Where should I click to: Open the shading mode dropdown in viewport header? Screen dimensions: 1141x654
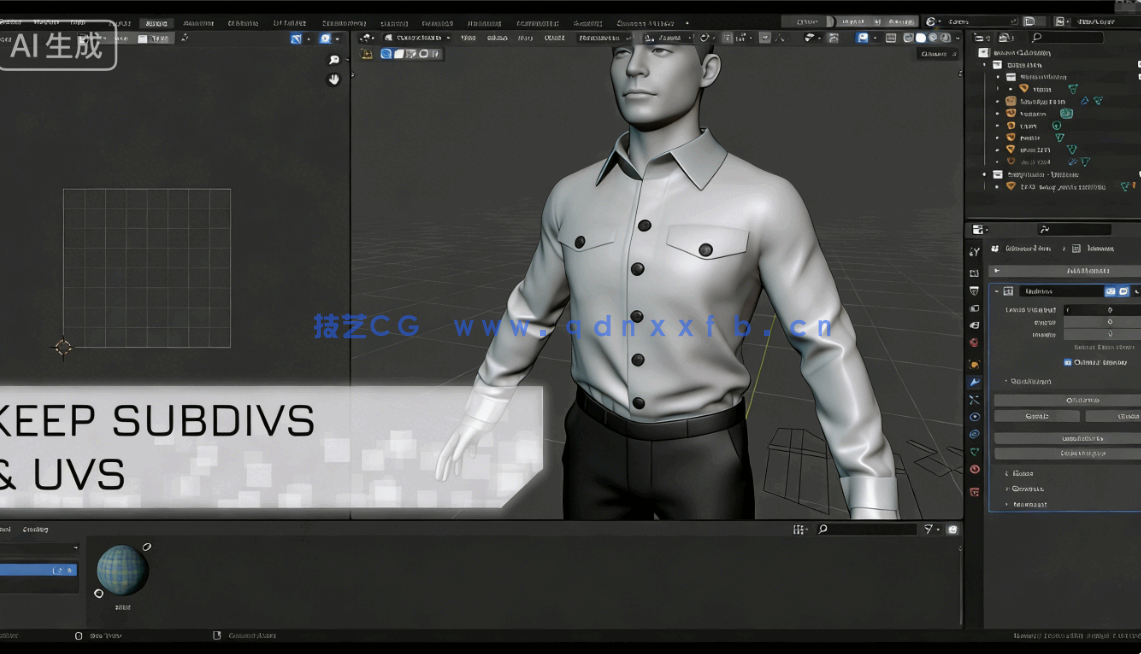click(x=958, y=37)
